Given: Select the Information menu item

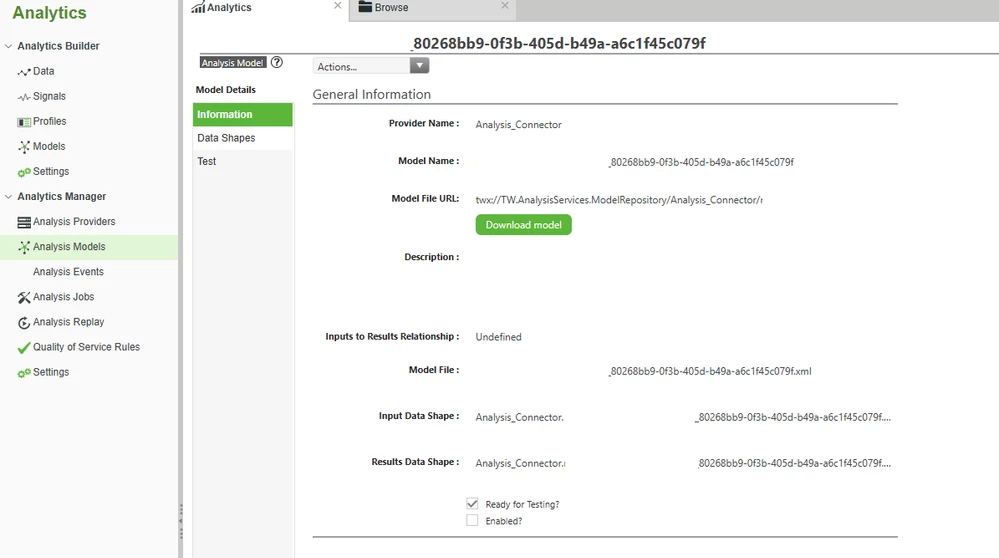Looking at the screenshot, I should pyautogui.click(x=243, y=115).
